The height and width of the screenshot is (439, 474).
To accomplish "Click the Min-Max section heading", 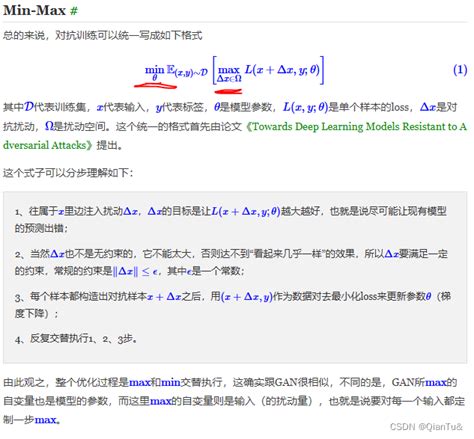I will click(x=34, y=10).
